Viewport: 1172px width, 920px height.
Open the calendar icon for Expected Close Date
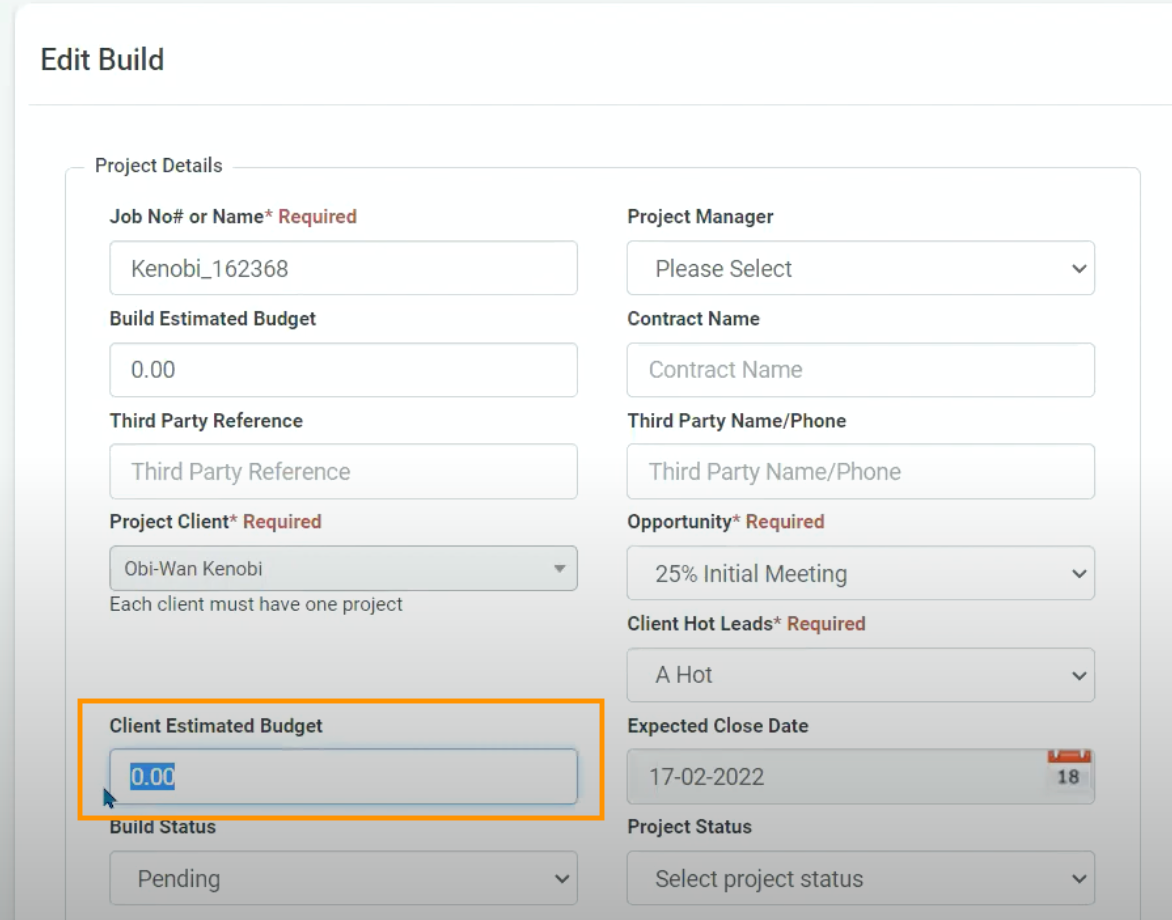1068,772
